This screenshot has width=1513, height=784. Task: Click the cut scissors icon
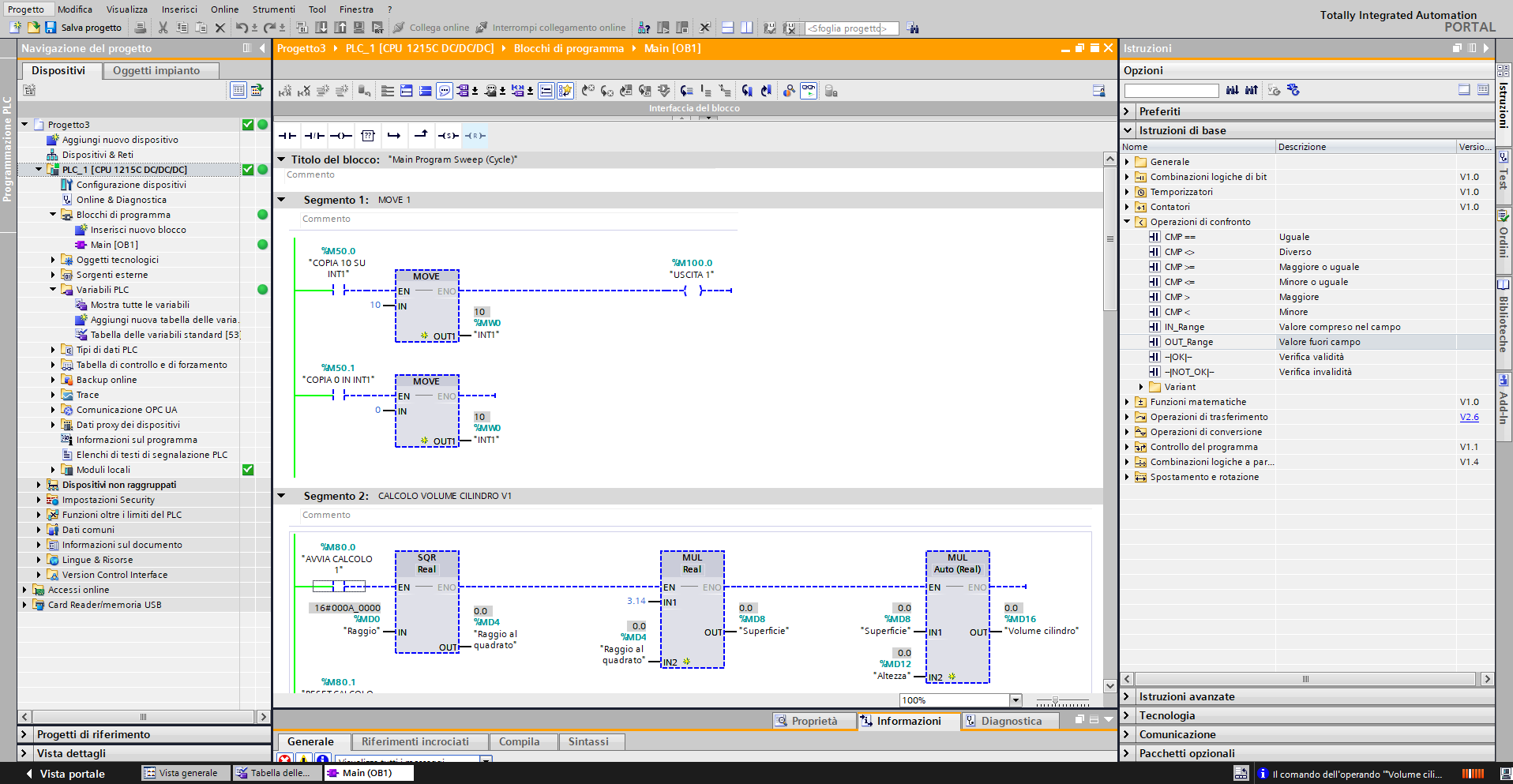tap(163, 28)
